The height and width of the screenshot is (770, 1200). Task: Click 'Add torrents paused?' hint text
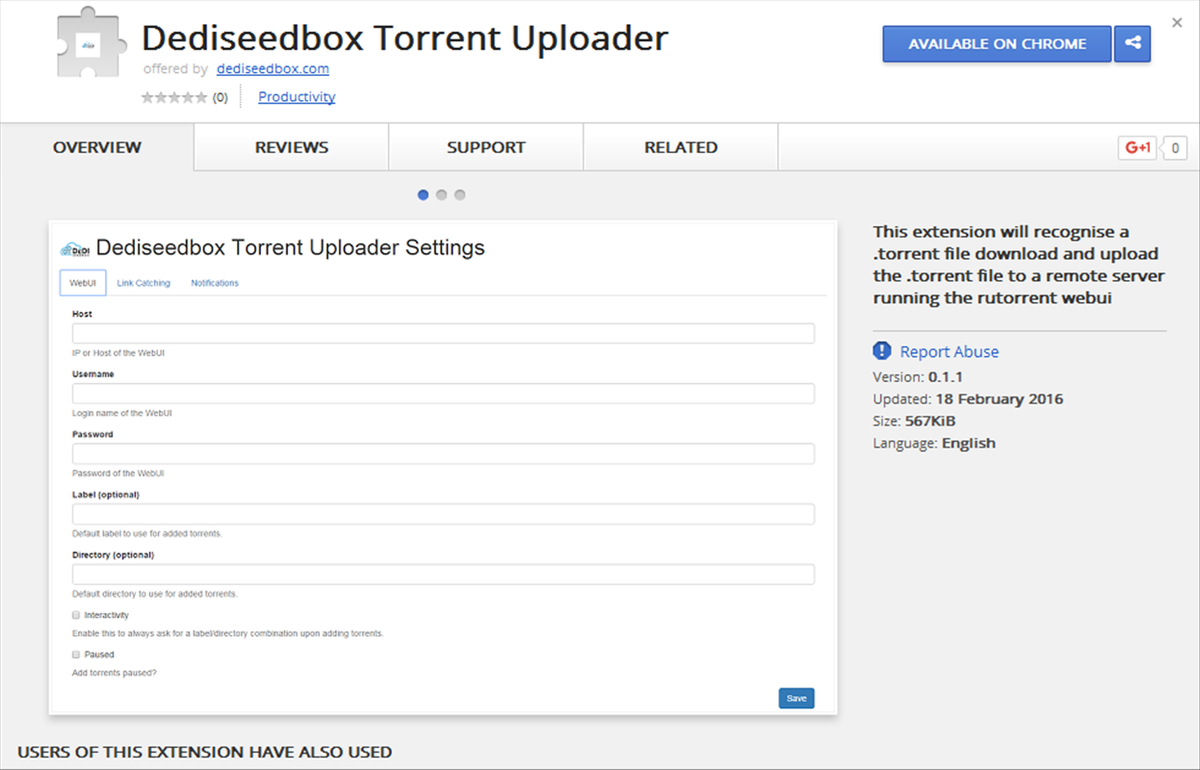pyautogui.click(x=114, y=673)
